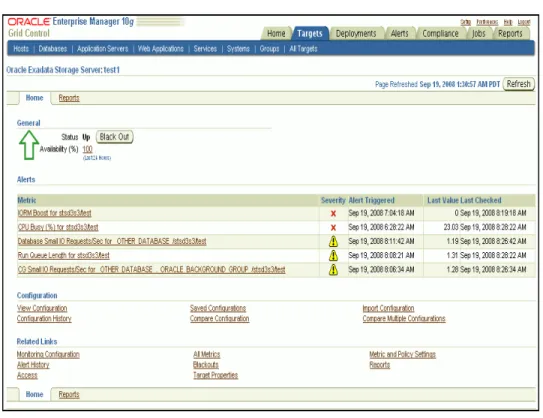This screenshot has height=418, width=543.
Task: Open the top Reports main tab
Action: (510, 34)
